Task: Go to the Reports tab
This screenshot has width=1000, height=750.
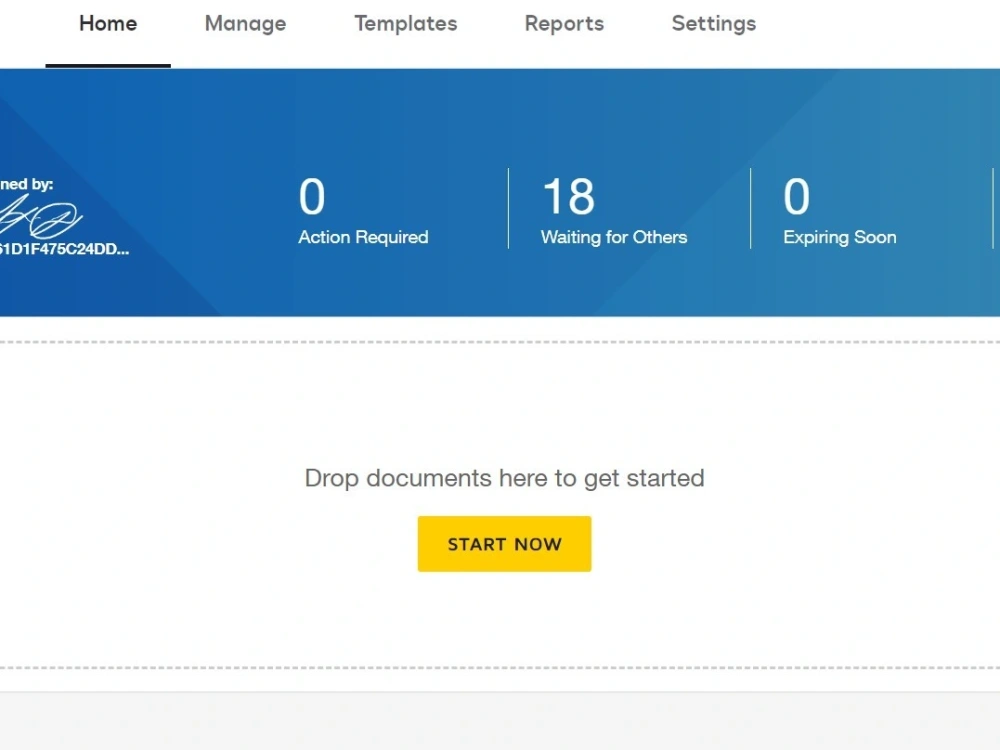Action: click(564, 24)
